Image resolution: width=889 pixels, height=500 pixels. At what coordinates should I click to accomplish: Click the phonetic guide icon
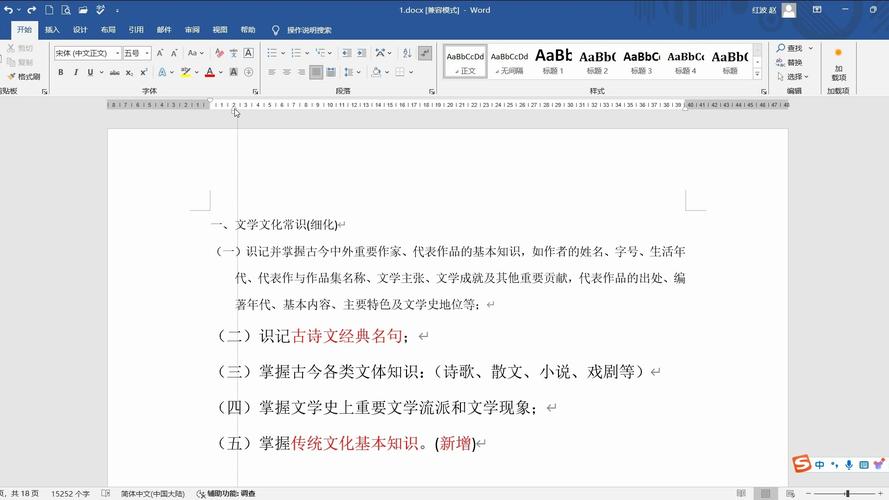click(x=234, y=53)
